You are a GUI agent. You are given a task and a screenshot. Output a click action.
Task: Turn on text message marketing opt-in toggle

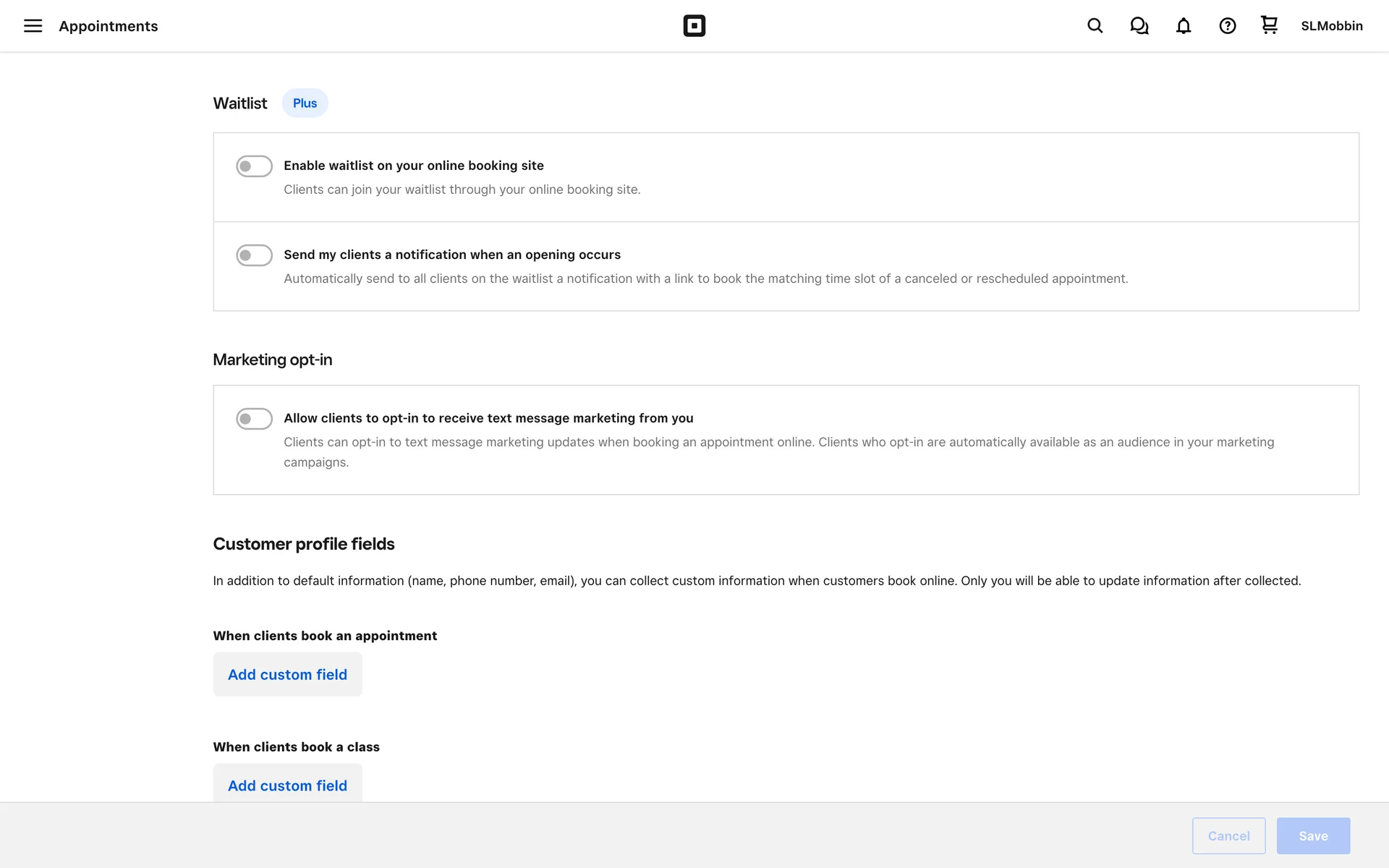254,419
